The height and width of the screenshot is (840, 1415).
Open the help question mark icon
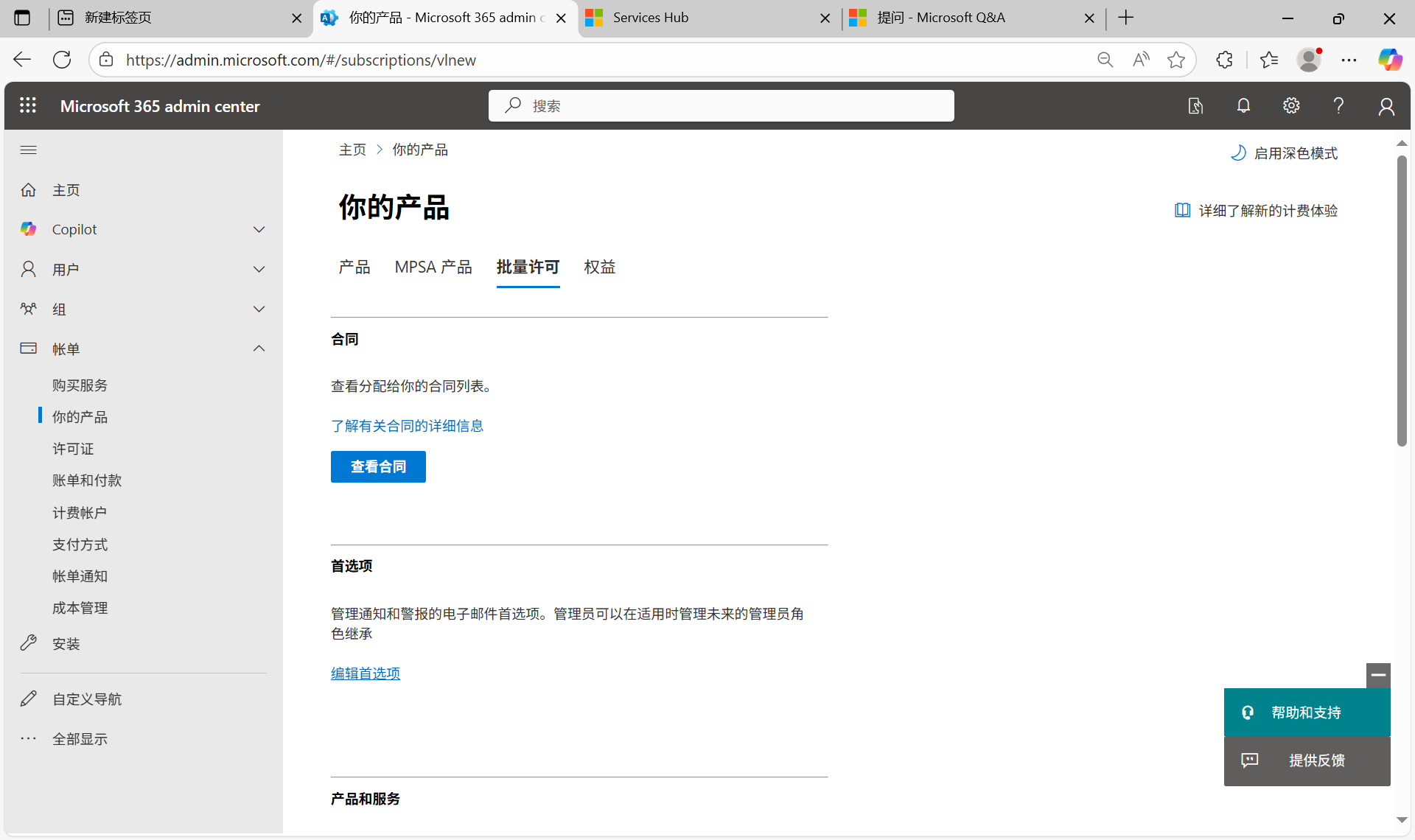tap(1338, 105)
